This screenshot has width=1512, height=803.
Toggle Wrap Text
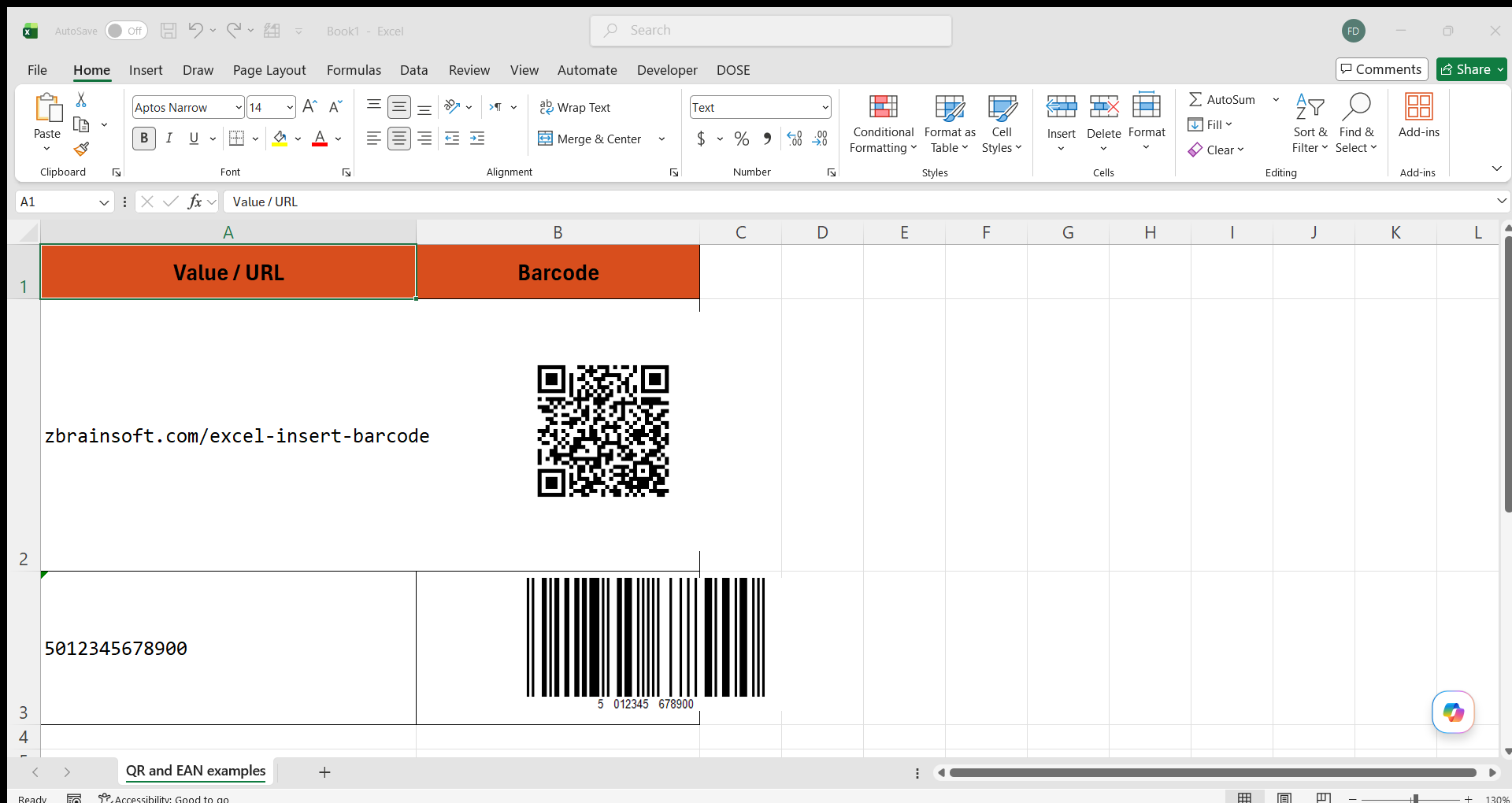(x=575, y=107)
